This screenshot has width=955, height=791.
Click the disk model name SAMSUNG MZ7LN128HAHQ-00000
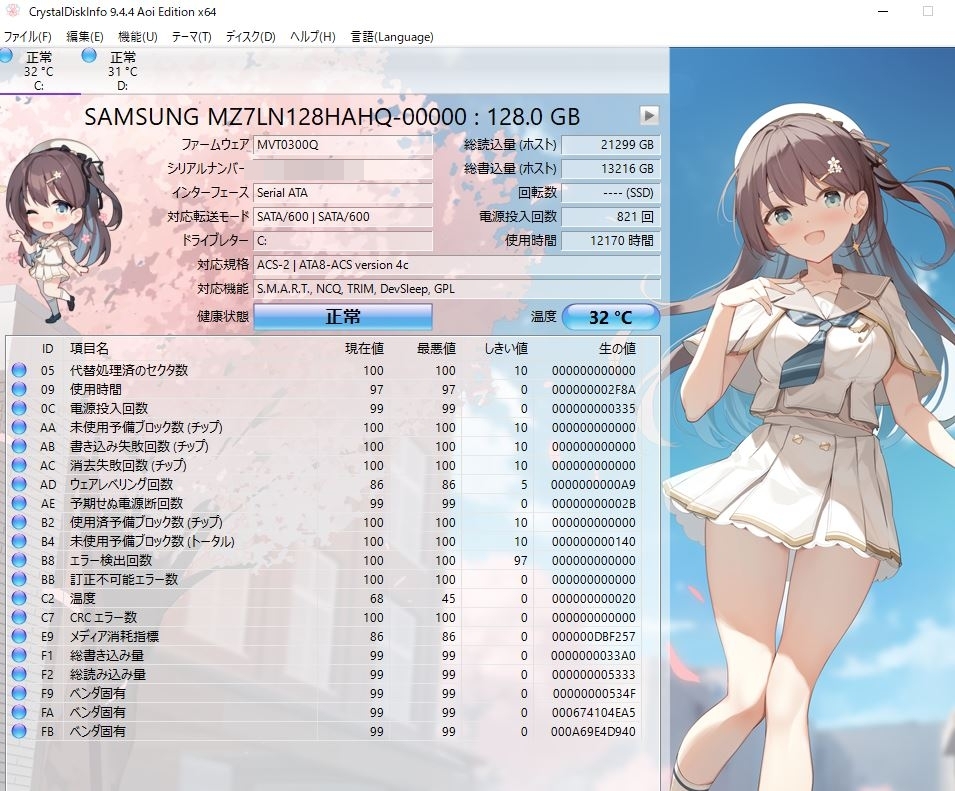[275, 116]
